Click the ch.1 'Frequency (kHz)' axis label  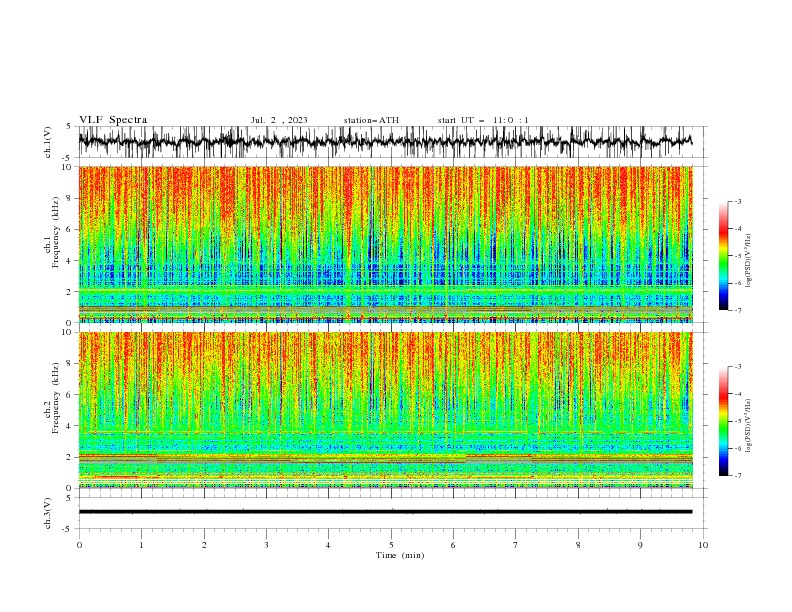[56, 232]
